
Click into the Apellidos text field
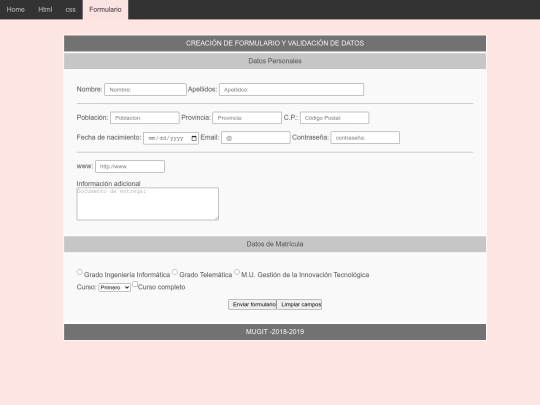[x=291, y=90]
